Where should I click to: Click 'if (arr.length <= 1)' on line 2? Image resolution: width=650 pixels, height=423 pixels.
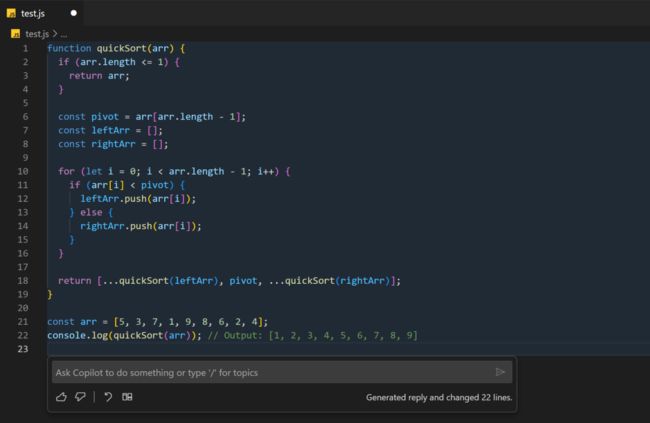[113, 62]
